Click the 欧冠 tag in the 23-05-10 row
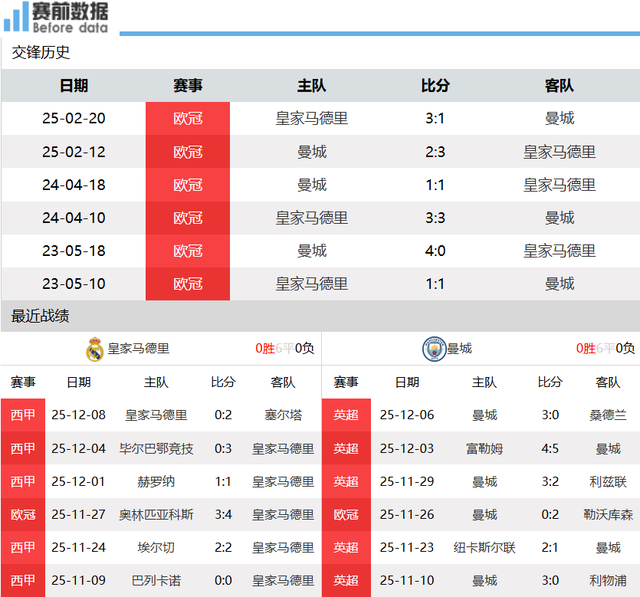The height and width of the screenshot is (597, 640). pyautogui.click(x=188, y=284)
